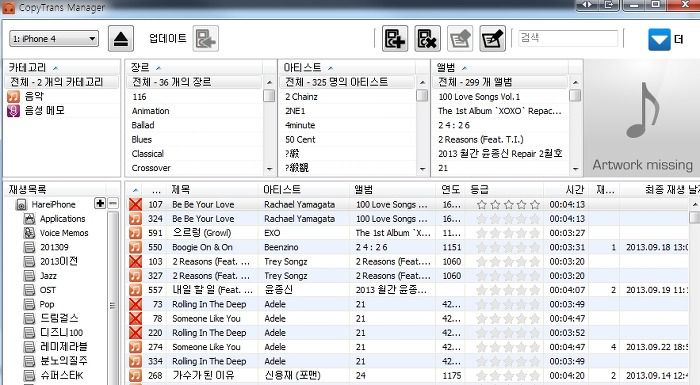Image resolution: width=700 pixels, height=385 pixels.
Task: Set star rating for track 268
Action: pyautogui.click(x=508, y=376)
